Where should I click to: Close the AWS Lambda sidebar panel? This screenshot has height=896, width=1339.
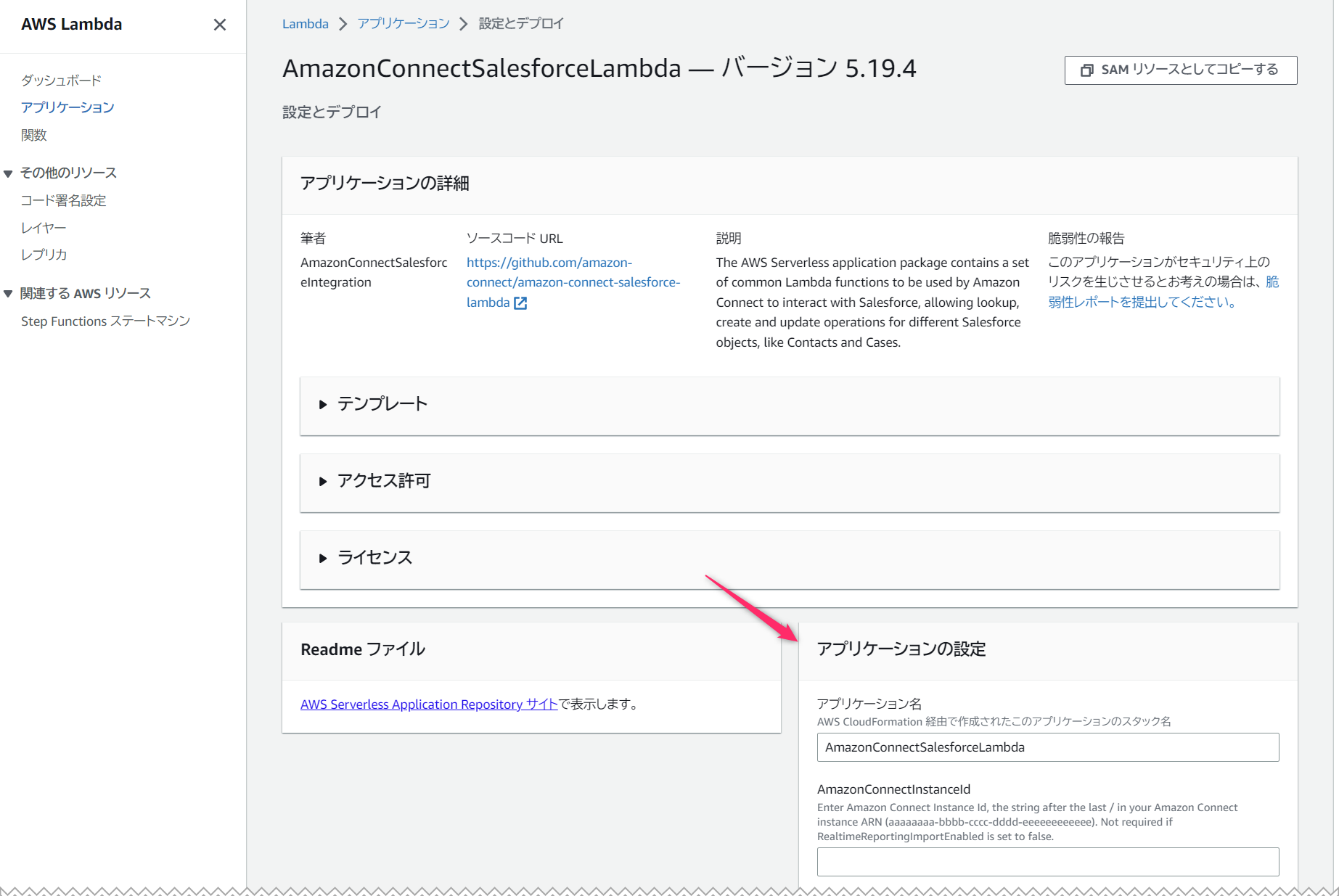point(220,25)
